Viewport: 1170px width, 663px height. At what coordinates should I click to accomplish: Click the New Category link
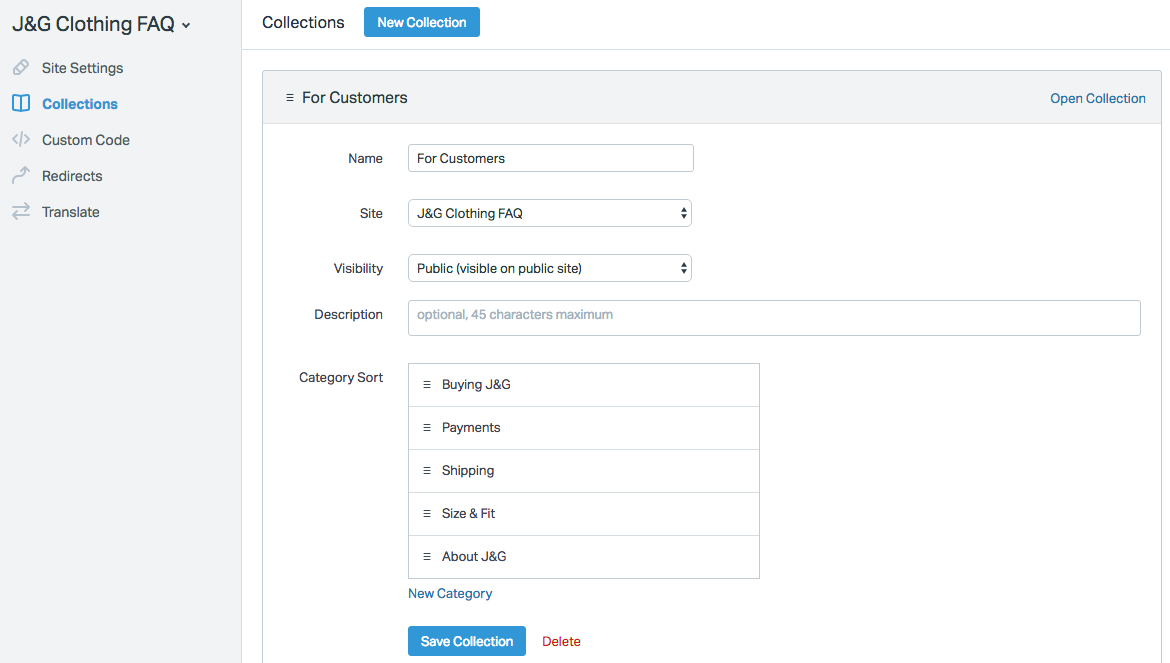pos(450,593)
